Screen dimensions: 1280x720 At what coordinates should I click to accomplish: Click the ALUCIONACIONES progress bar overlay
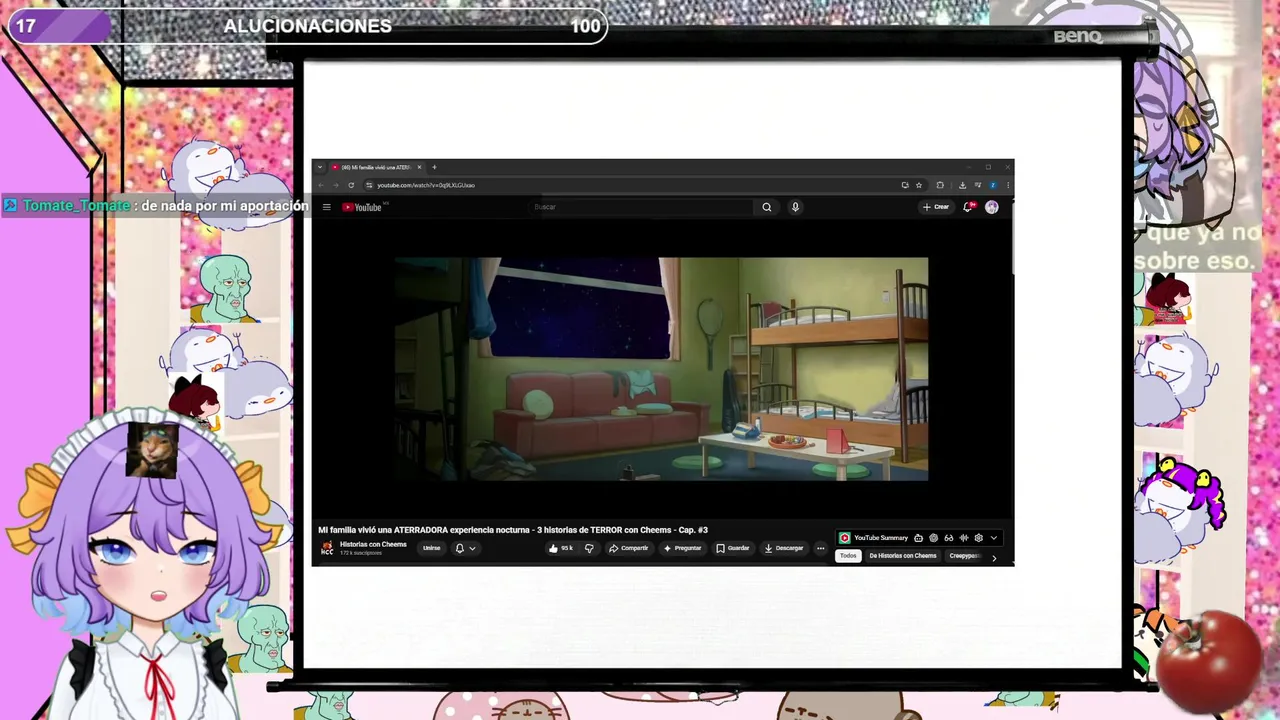(307, 26)
